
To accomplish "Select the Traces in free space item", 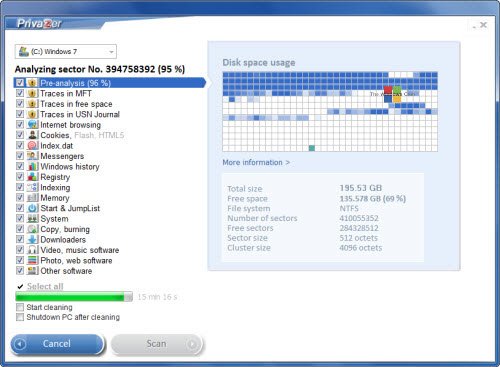I will point(76,104).
